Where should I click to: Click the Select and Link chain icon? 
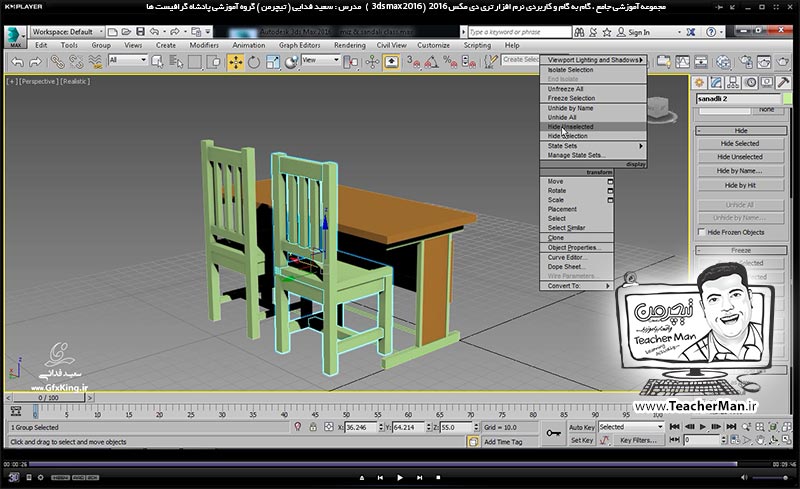pos(57,62)
